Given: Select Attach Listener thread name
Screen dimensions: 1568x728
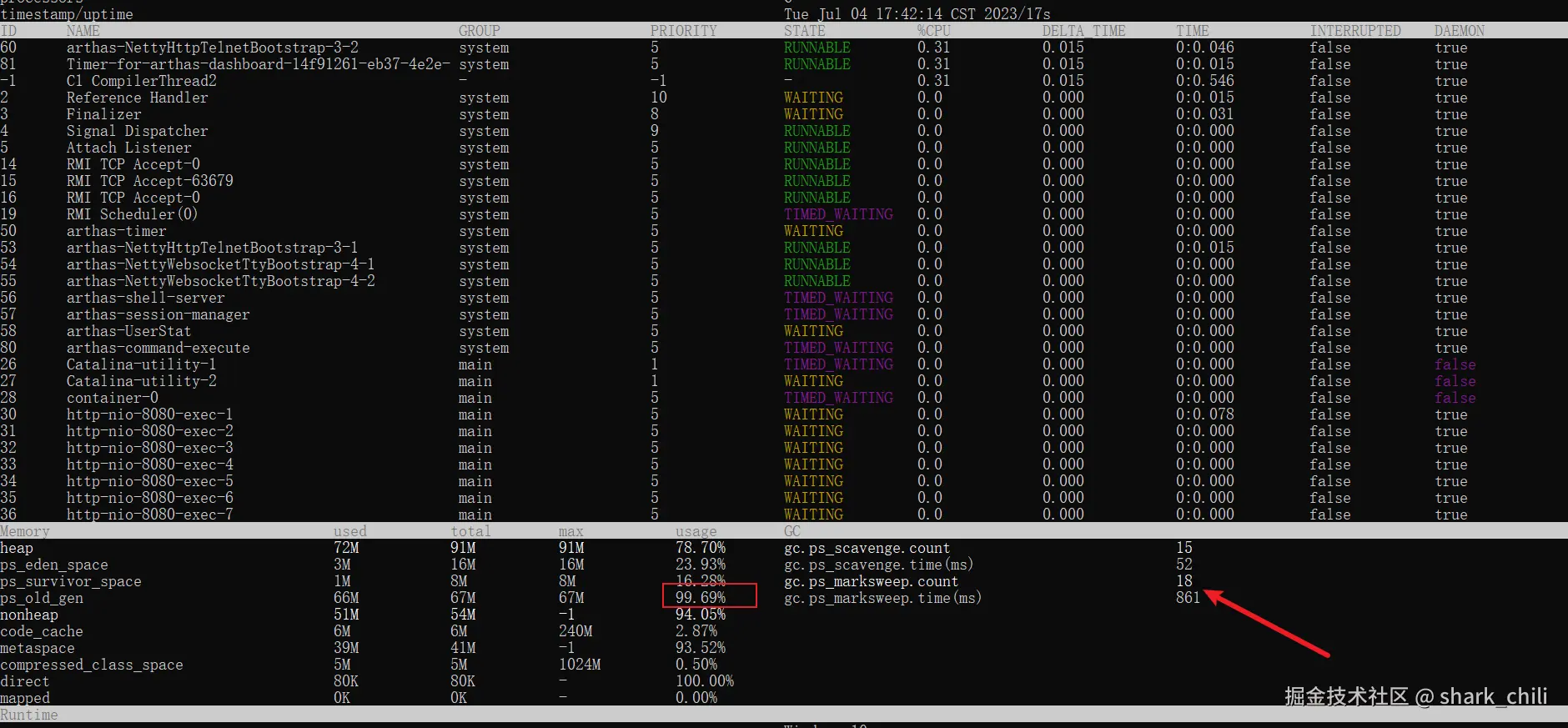Looking at the screenshot, I should click(x=129, y=148).
